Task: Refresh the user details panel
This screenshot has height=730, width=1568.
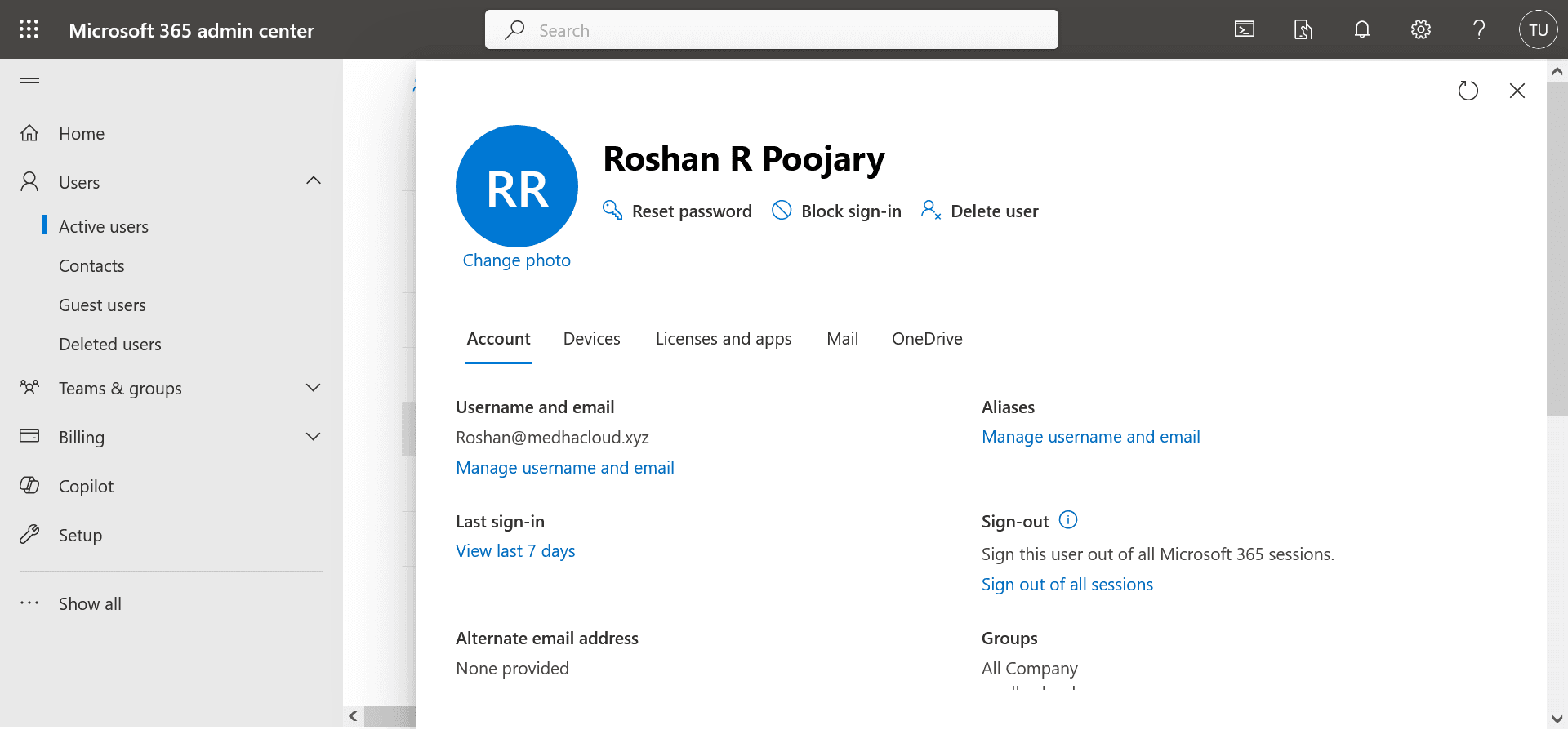Action: (x=1468, y=91)
